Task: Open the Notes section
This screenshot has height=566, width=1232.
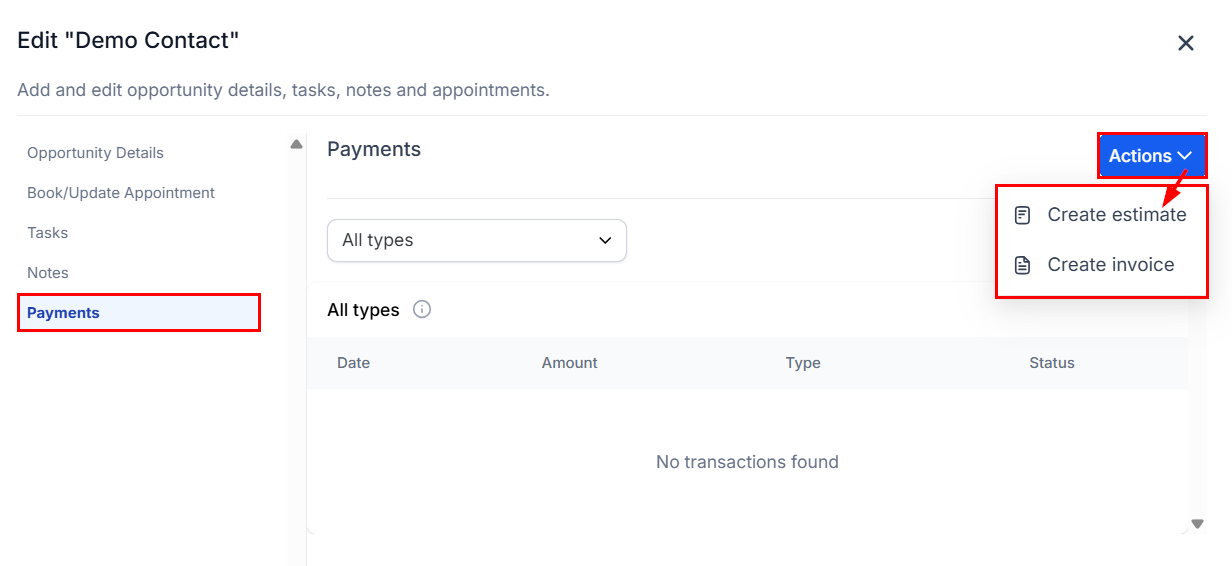Action: [48, 273]
